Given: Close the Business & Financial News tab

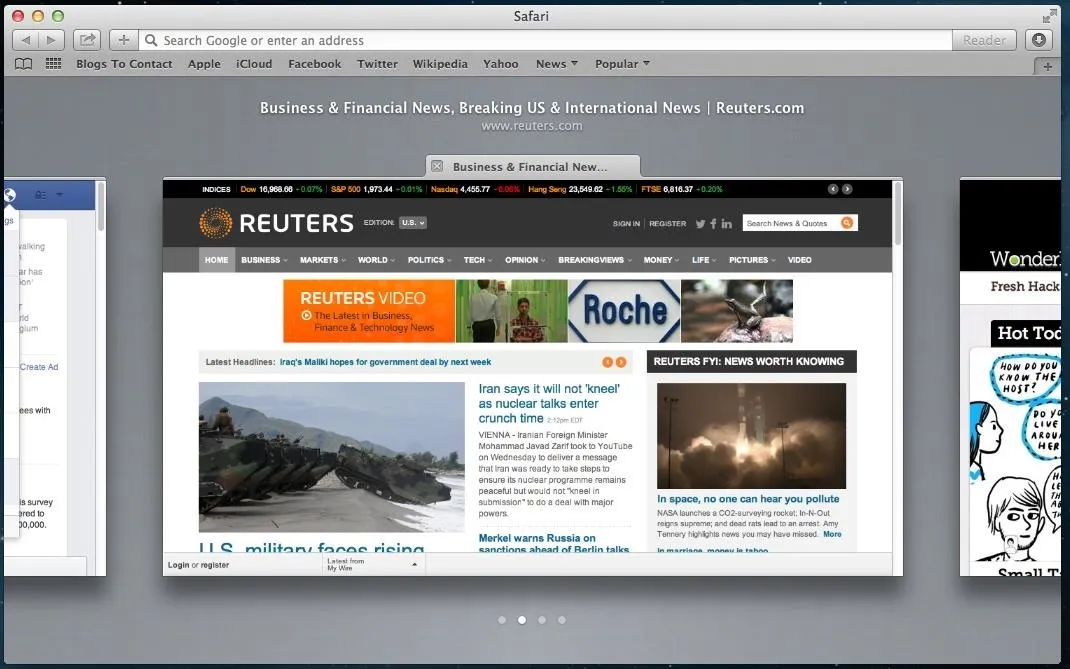Looking at the screenshot, I should tap(437, 166).
